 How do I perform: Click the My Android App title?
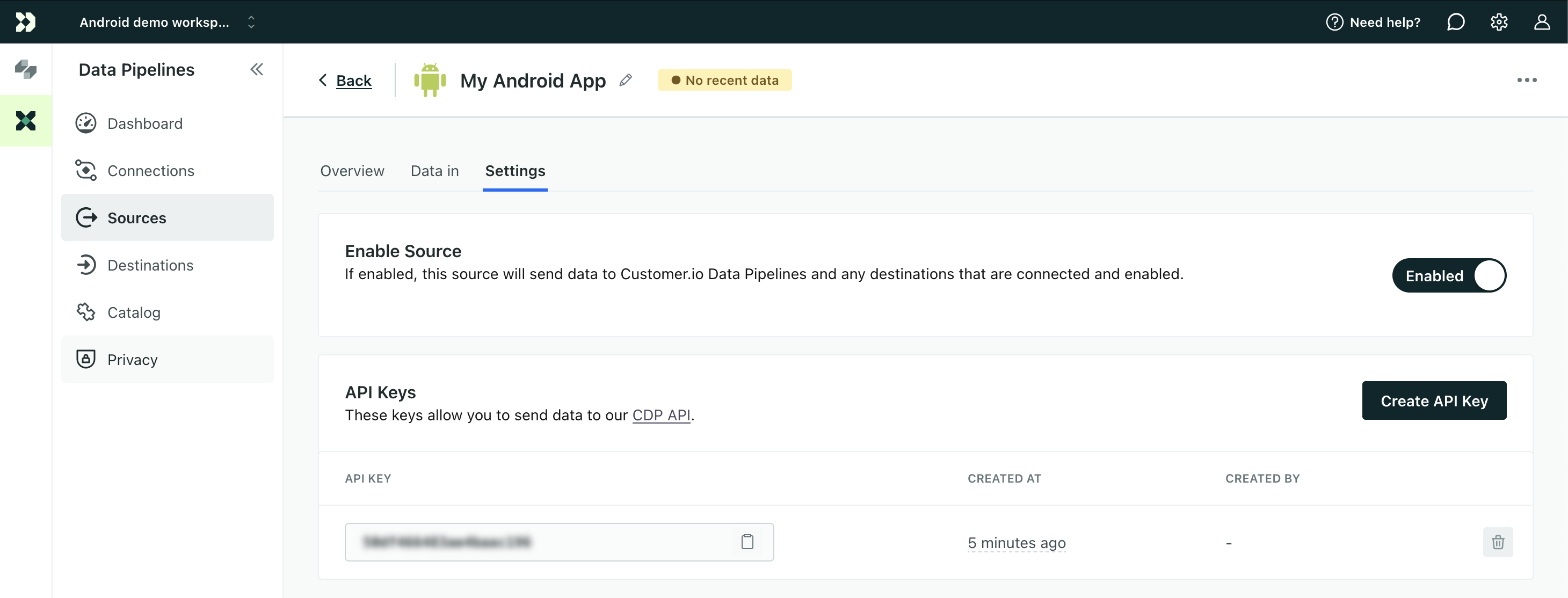(533, 81)
